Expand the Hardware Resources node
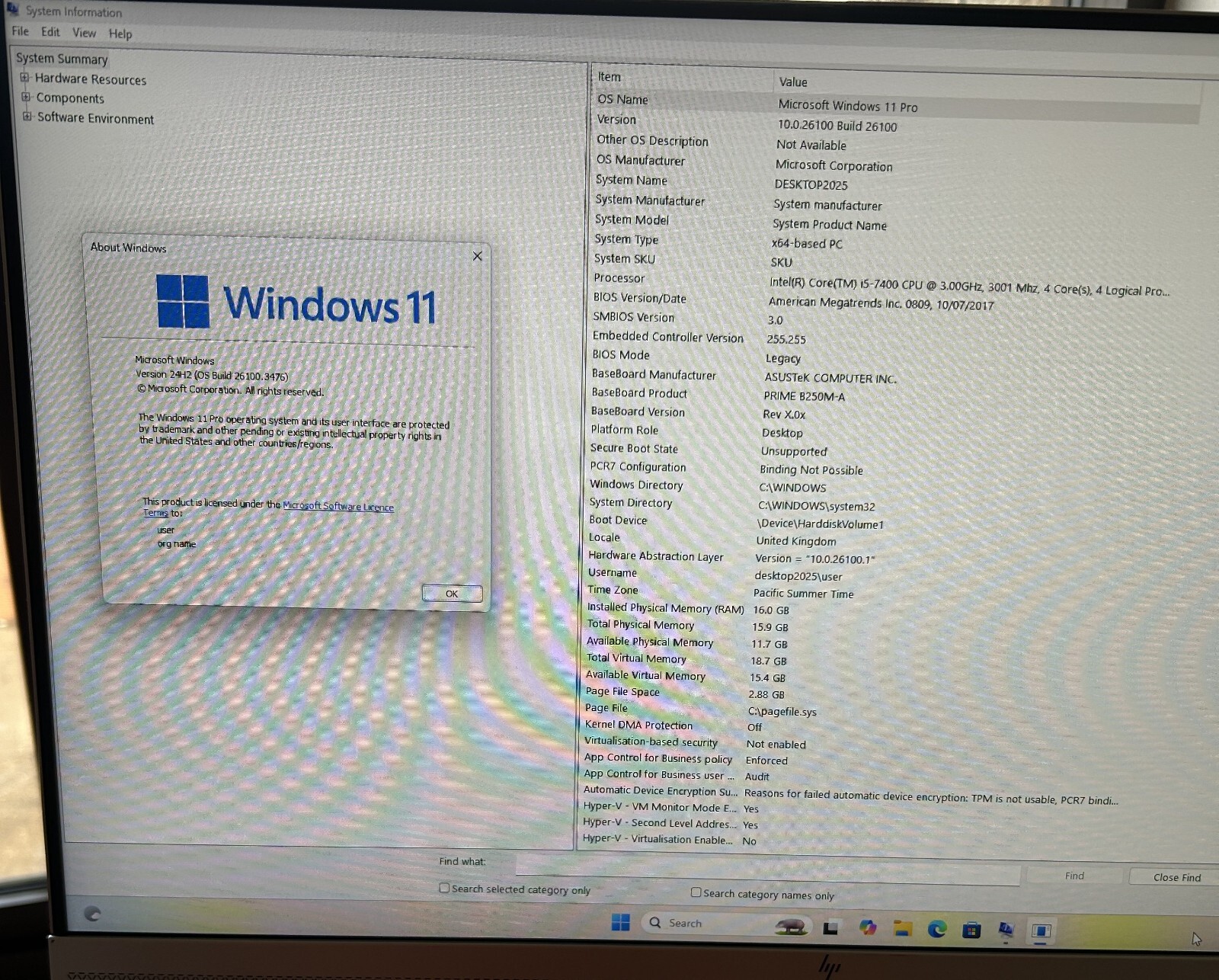 pyautogui.click(x=24, y=77)
